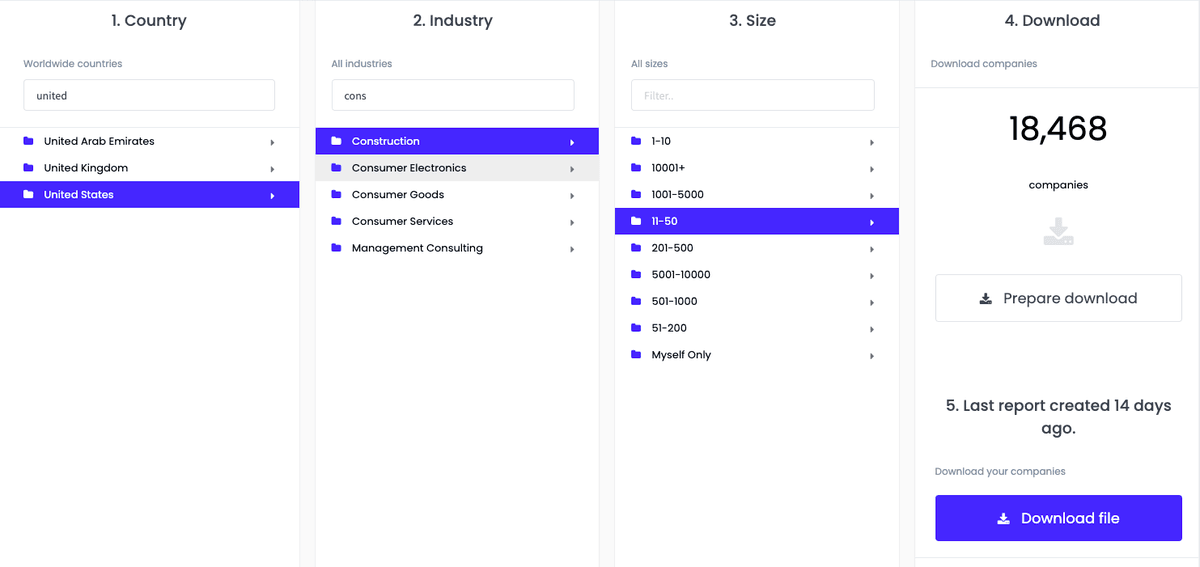Click the Myself Only folder icon

pos(636,355)
